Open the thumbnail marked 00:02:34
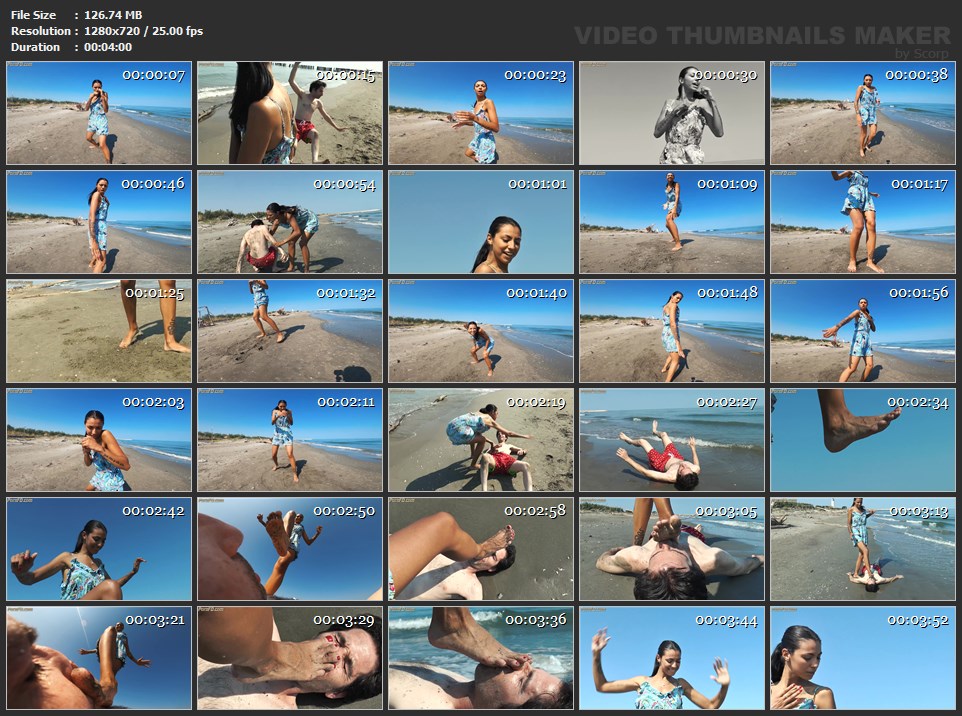The height and width of the screenshot is (716, 962). pyautogui.click(x=863, y=440)
